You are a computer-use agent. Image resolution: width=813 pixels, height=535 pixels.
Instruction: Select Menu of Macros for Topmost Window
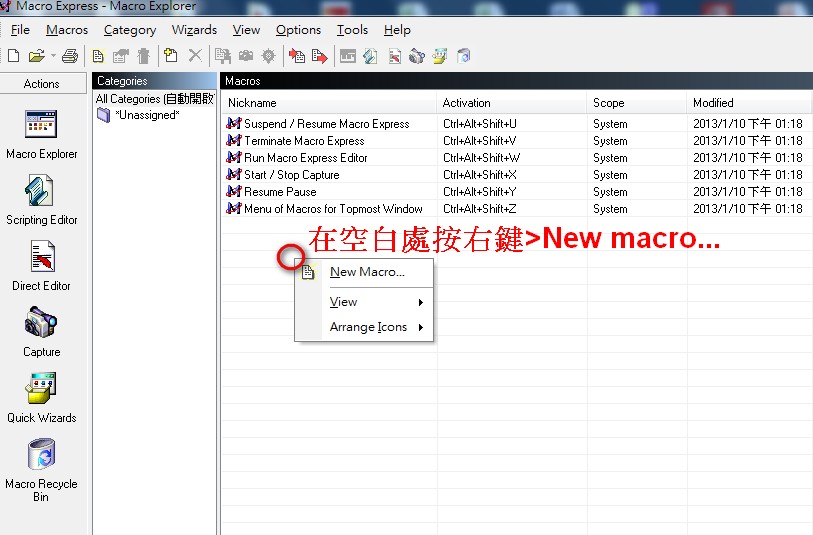click(333, 209)
